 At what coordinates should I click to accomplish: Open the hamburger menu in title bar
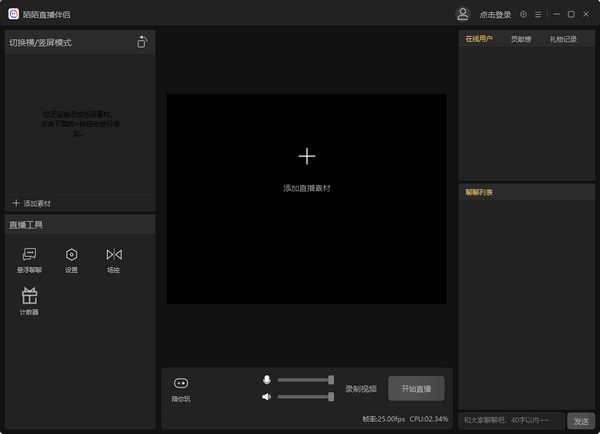pos(538,14)
